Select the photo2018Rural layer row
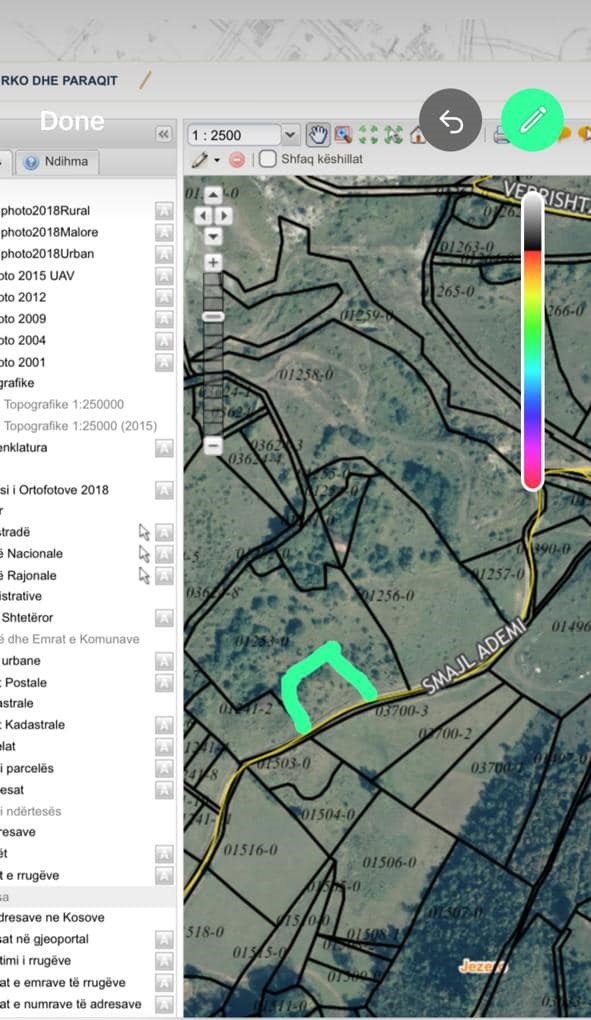This screenshot has width=591, height=1020. click(x=46, y=211)
